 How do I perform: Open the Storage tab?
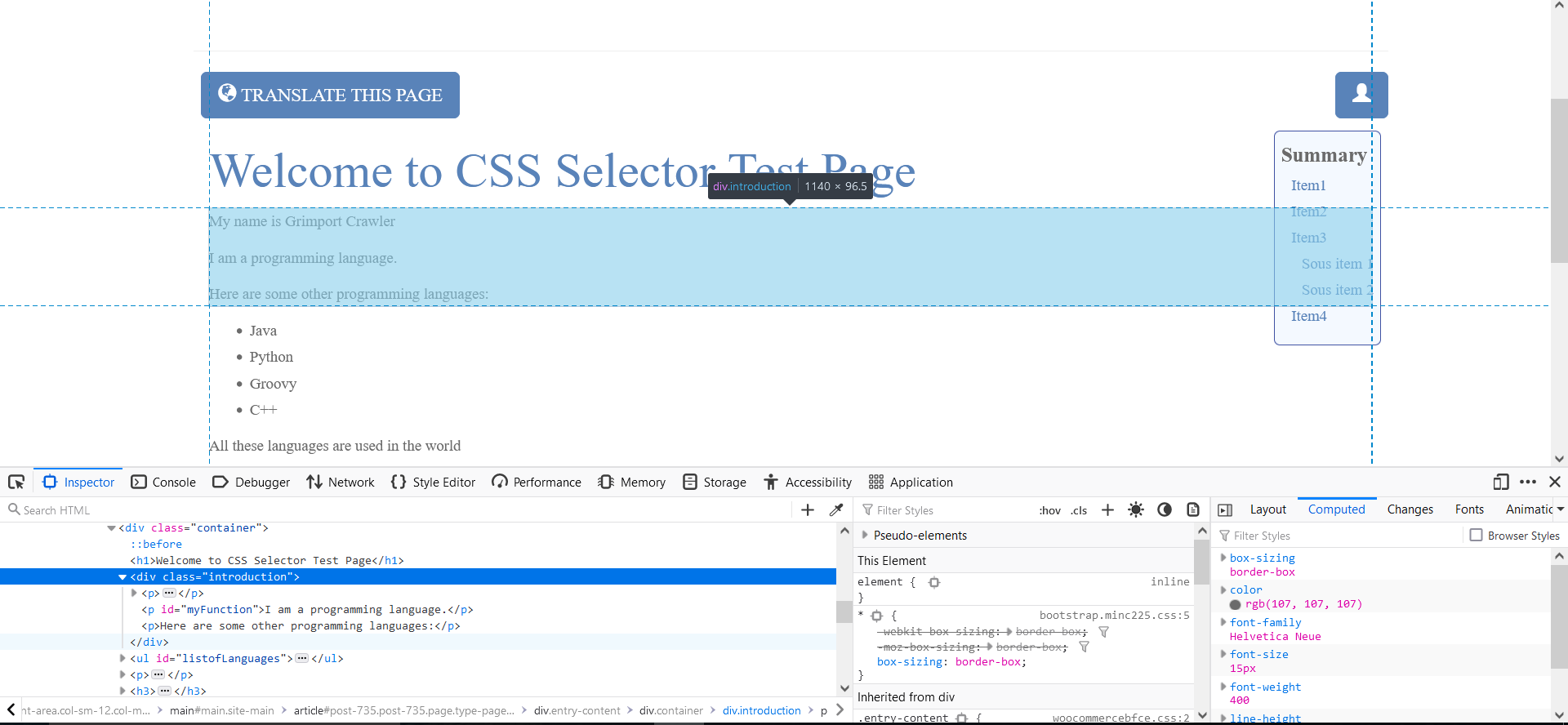(715, 482)
